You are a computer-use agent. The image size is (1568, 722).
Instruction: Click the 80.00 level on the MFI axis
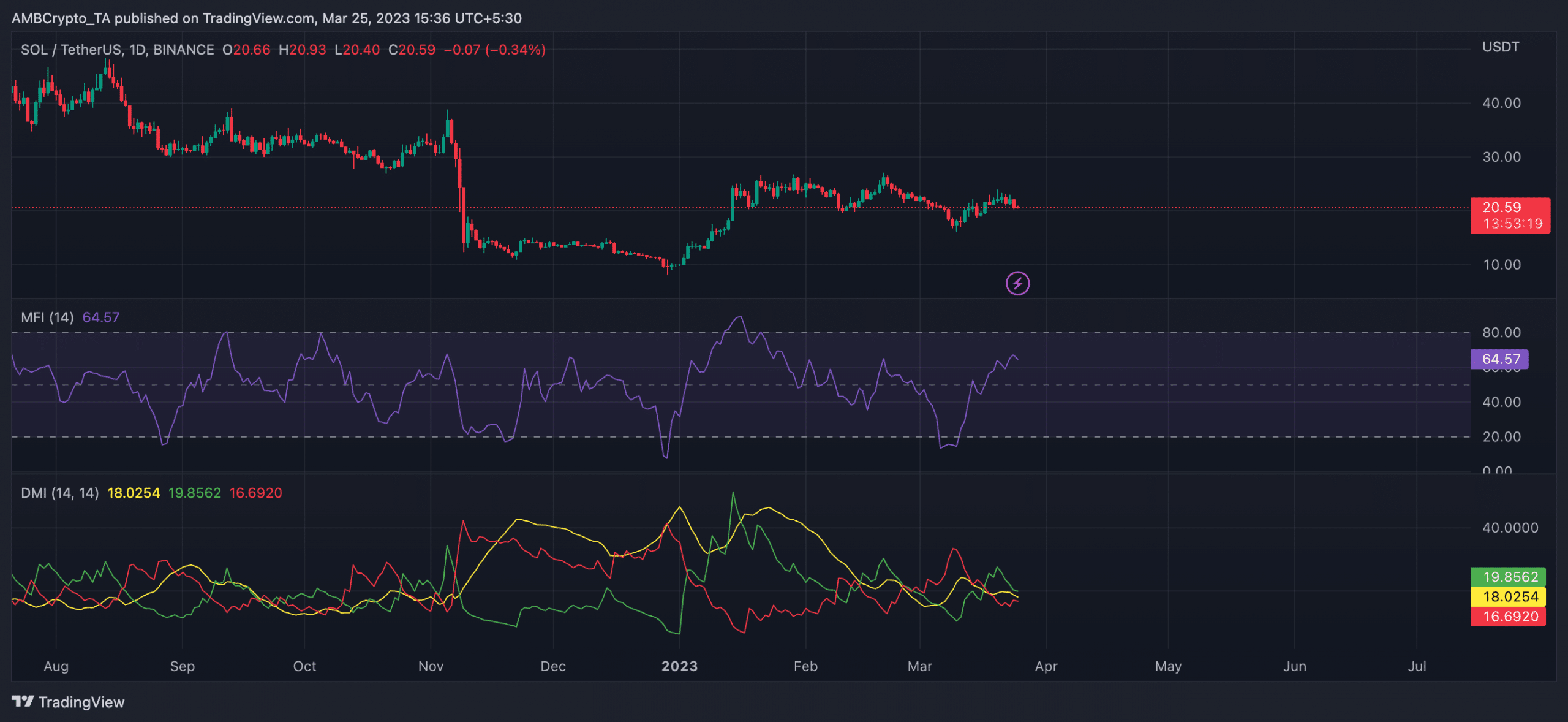click(x=1501, y=332)
